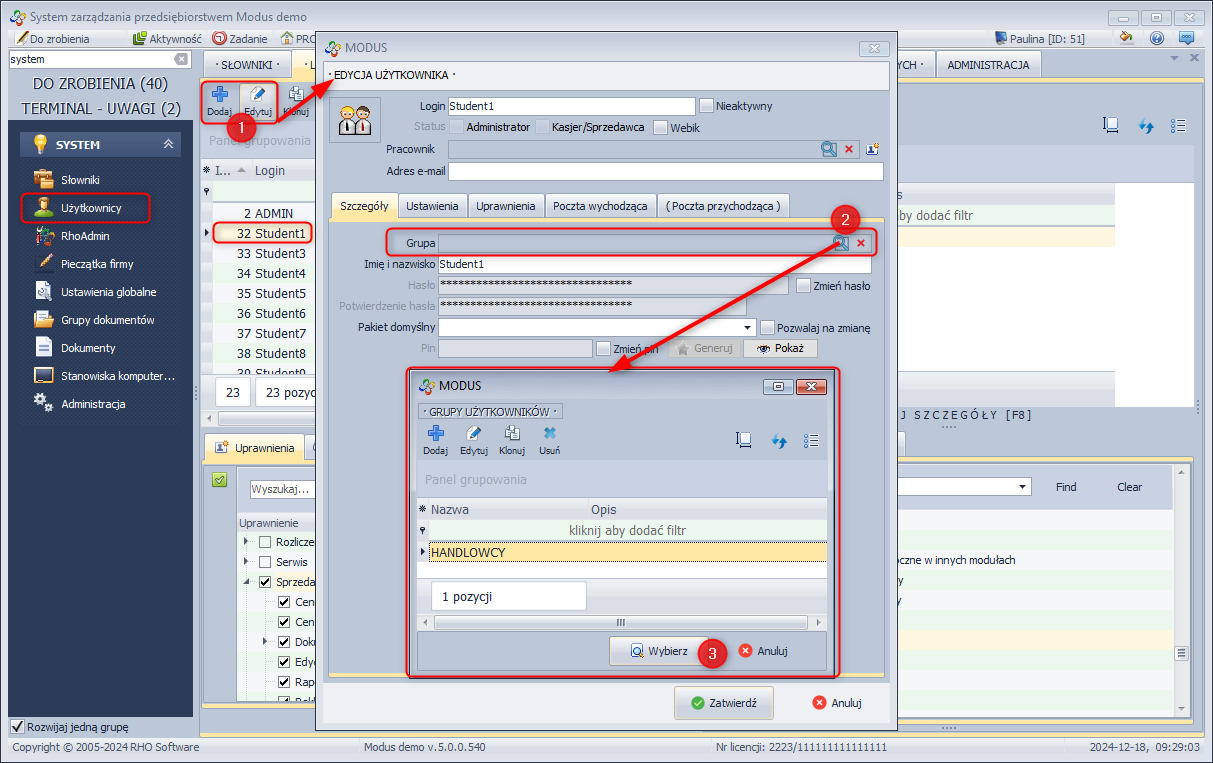1213x763 pixels.
Task: Click Klonuj icon in user groups toolbar
Action: [512, 434]
